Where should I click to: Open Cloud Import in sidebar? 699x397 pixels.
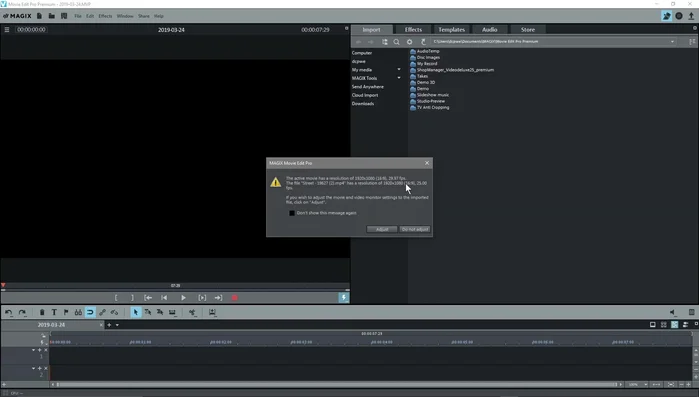[365, 95]
